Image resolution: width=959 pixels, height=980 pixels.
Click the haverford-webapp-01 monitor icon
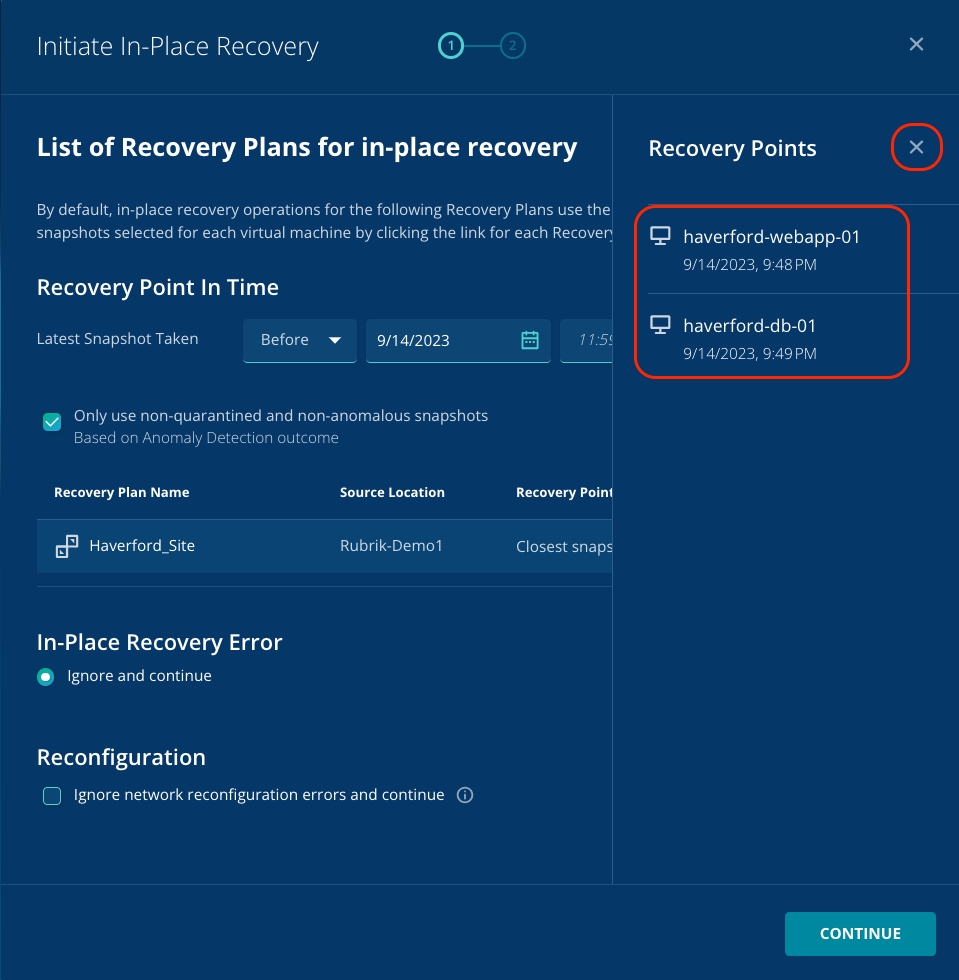[660, 237]
